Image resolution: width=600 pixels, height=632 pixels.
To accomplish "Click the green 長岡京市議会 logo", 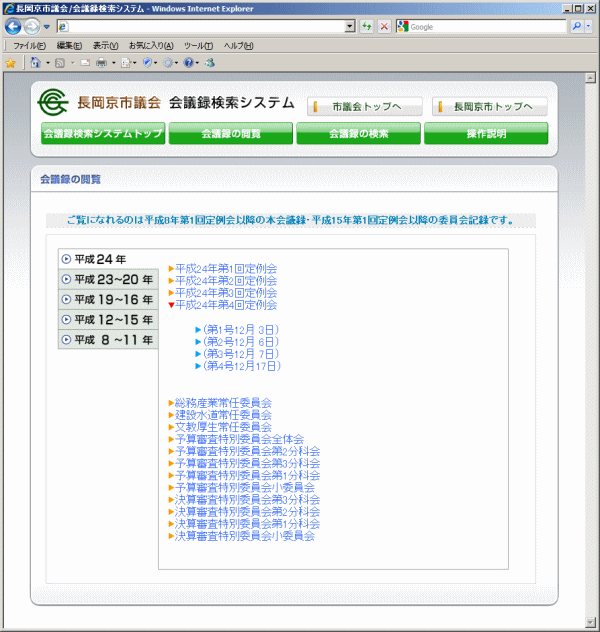I will 53,102.
